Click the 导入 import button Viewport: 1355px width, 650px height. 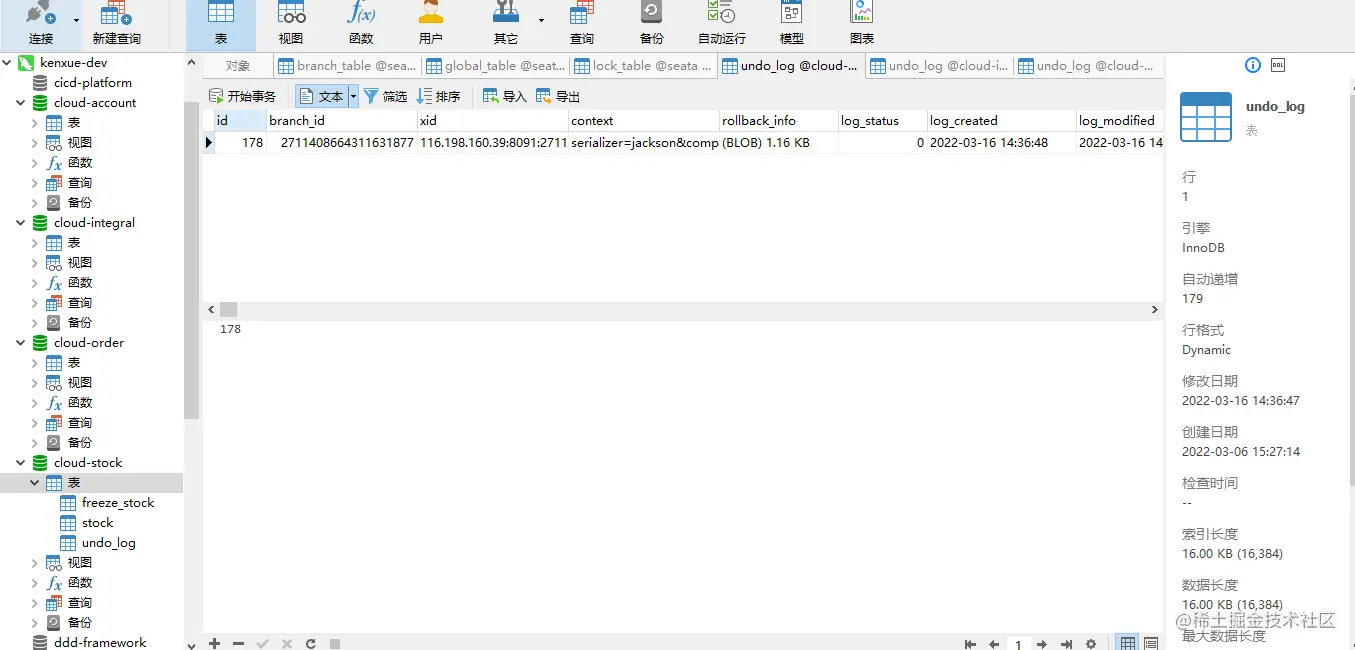(504, 96)
